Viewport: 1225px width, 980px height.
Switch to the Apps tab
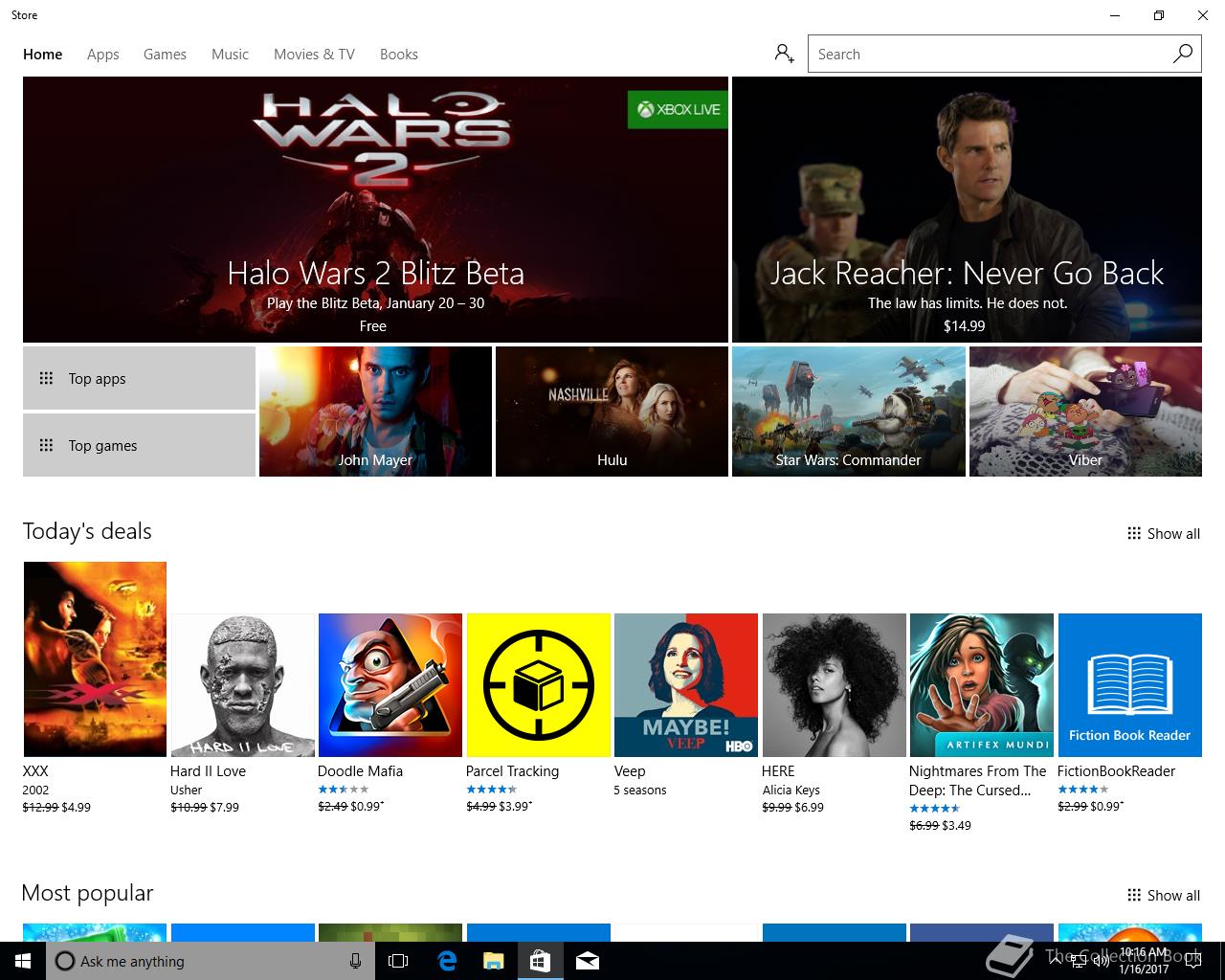click(103, 55)
